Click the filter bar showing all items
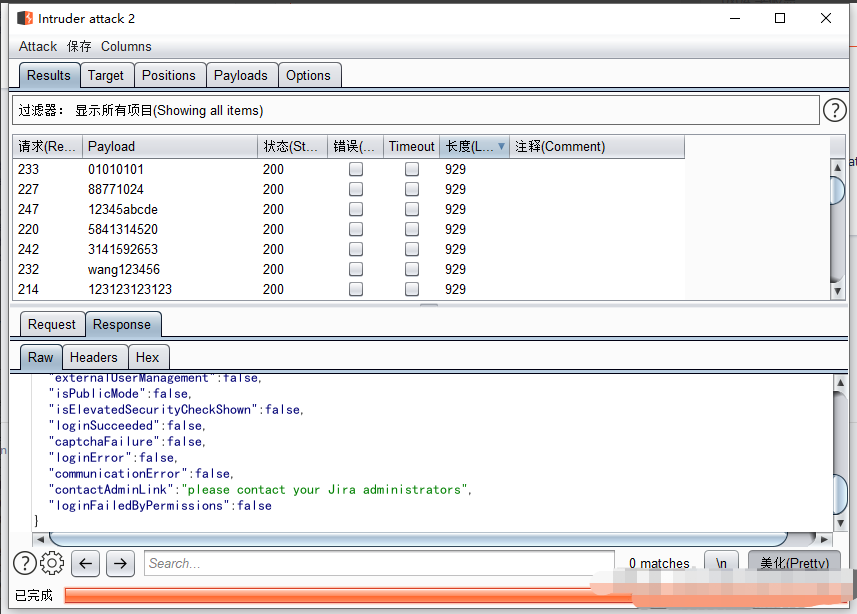The height and width of the screenshot is (614, 857). coord(416,110)
